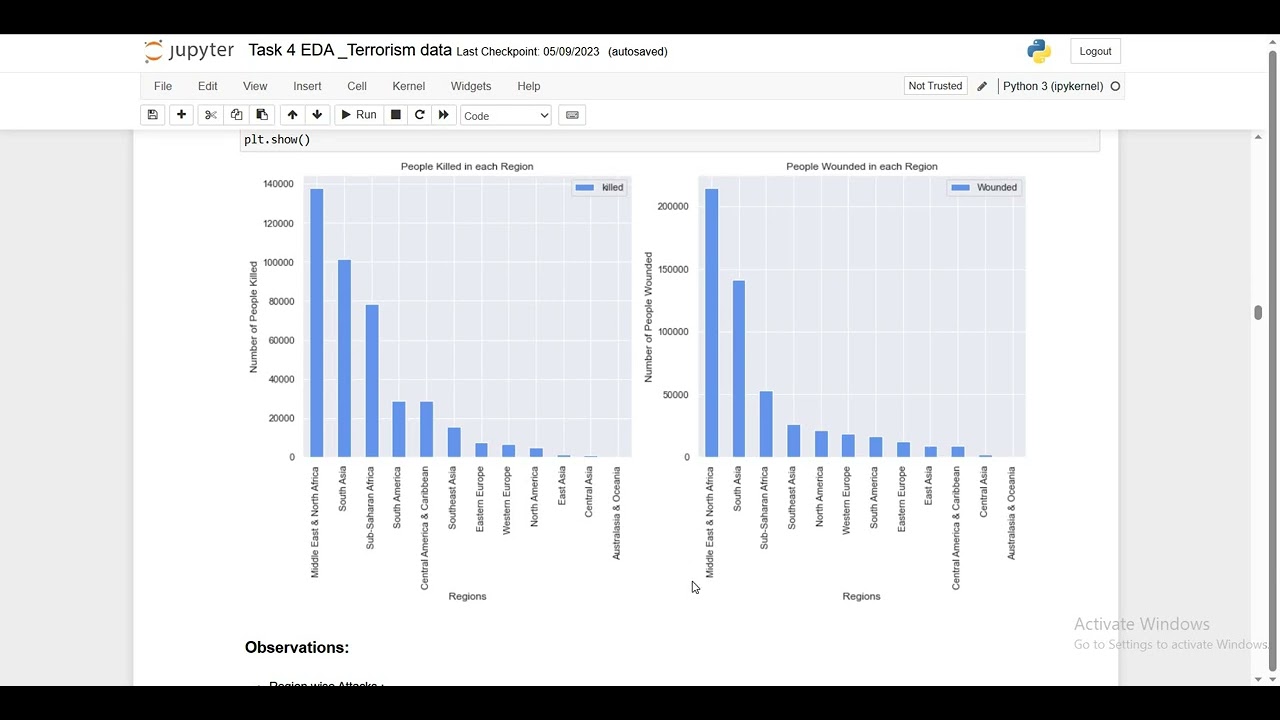Copy selected cells icon
Viewport: 1280px width, 720px height.
(x=237, y=115)
